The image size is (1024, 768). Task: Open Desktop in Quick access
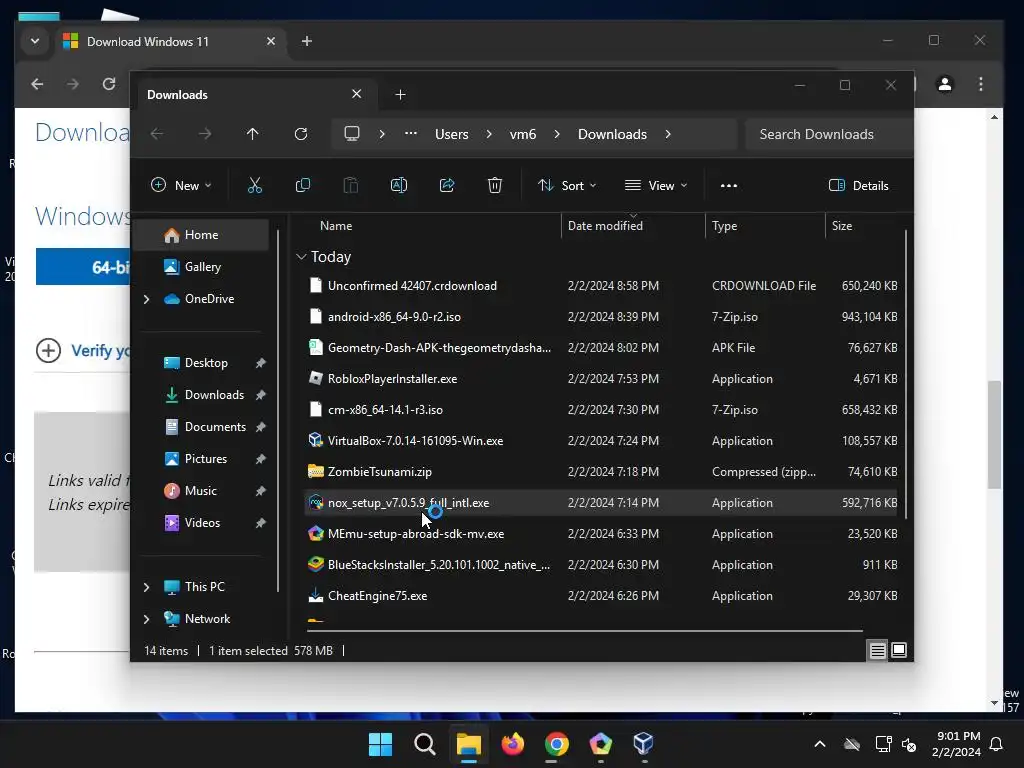(202, 363)
